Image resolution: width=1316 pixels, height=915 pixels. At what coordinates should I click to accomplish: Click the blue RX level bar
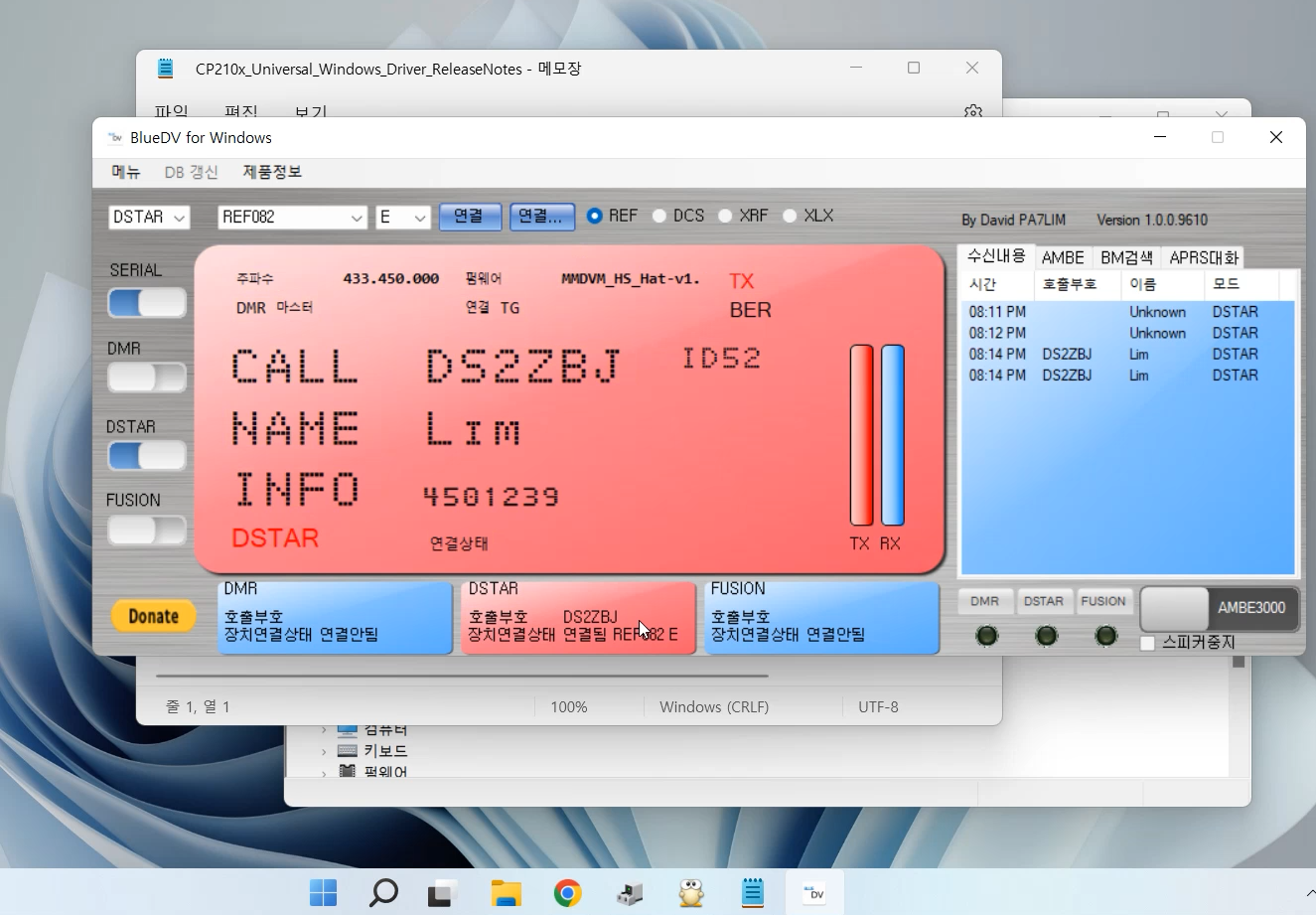coord(893,435)
